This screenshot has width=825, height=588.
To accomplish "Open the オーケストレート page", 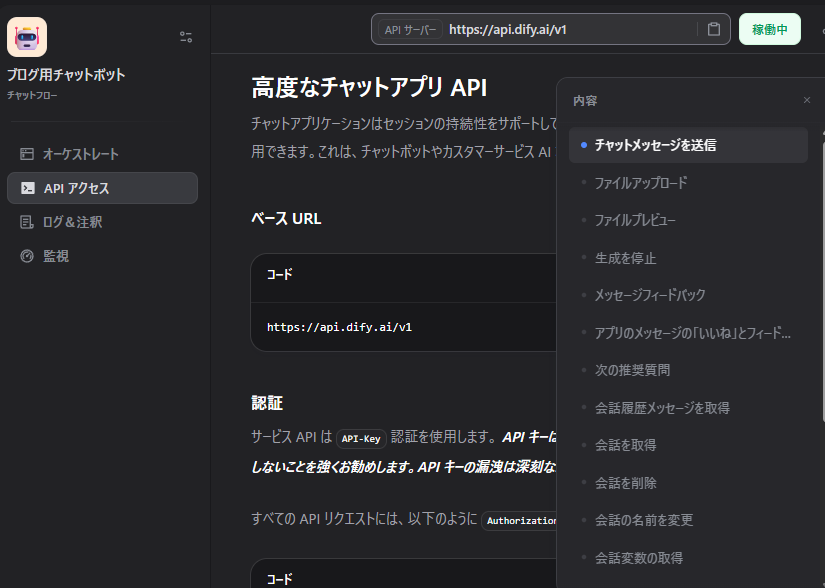I will tap(80, 154).
